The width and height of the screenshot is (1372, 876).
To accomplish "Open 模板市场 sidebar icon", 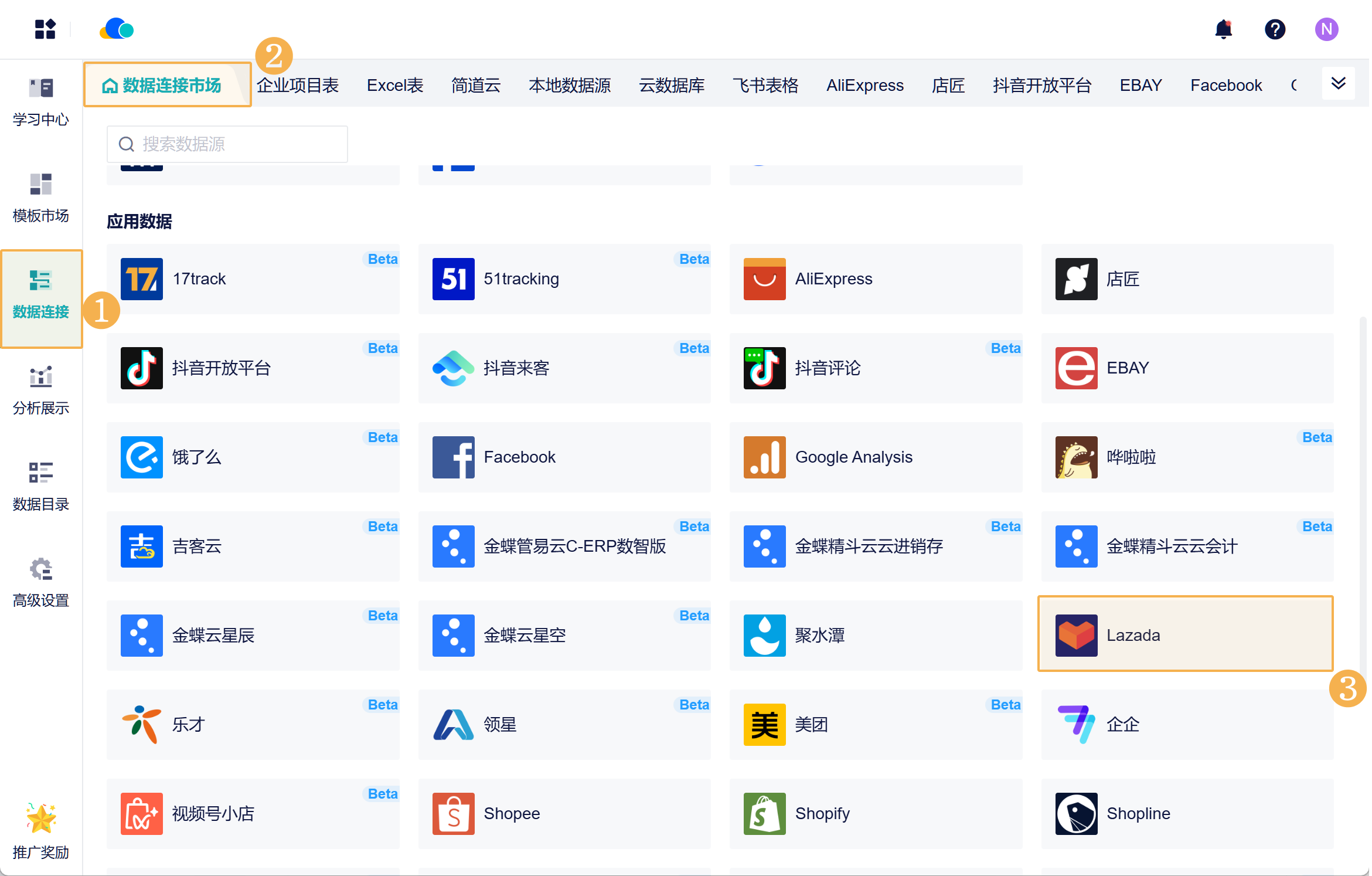I will tap(41, 198).
